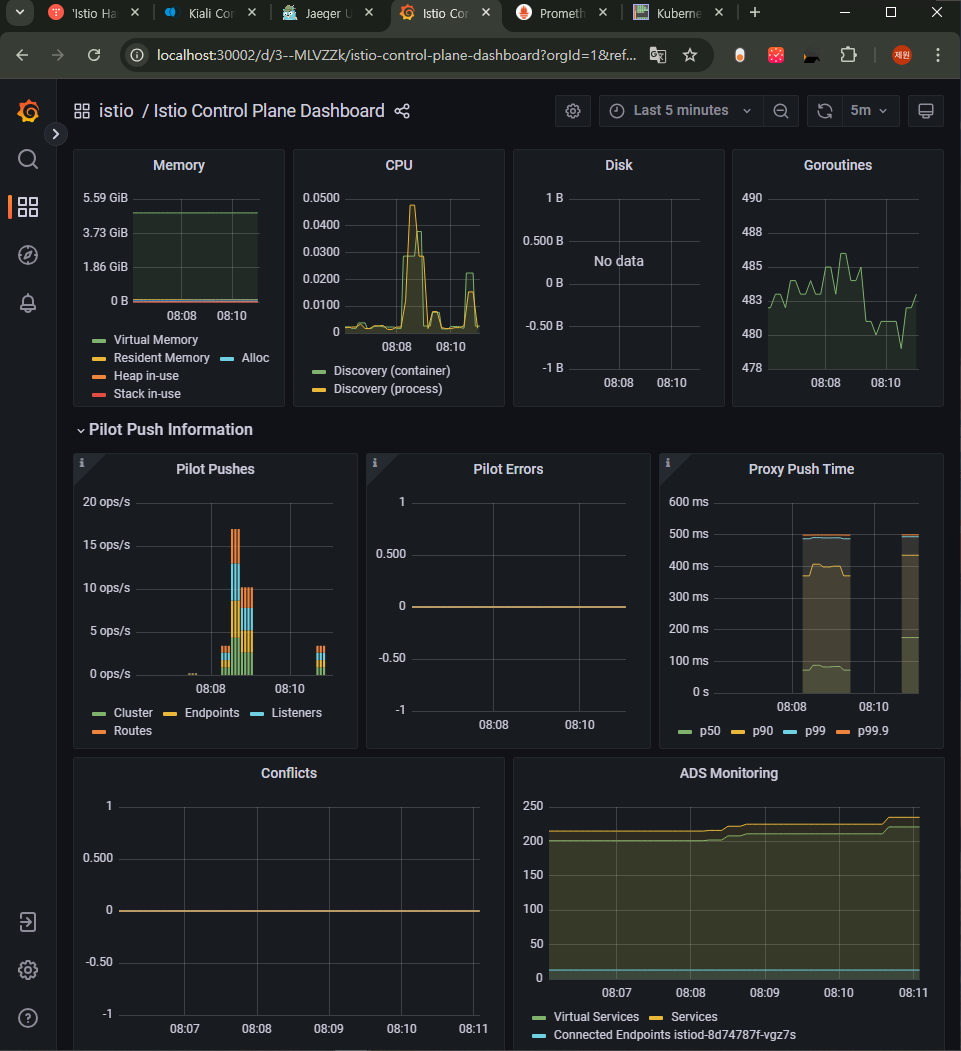The image size is (961, 1051).
Task: Toggle the Endpoints legend series
Action: (x=212, y=713)
